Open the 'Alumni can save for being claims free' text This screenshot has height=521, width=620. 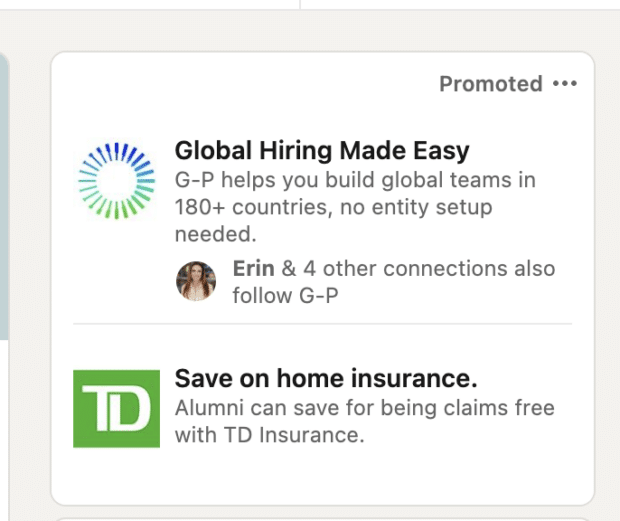pyautogui.click(x=365, y=408)
